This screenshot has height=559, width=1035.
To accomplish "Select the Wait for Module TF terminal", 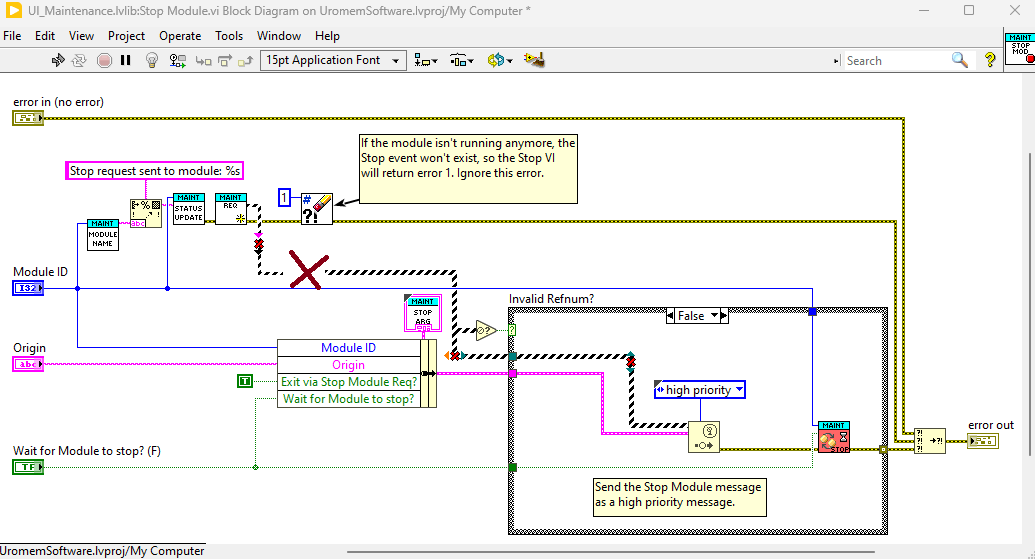I will (28, 467).
